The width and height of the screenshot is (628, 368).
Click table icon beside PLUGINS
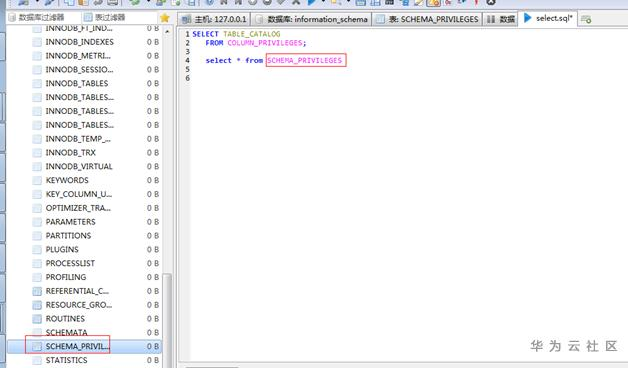pyautogui.click(x=37, y=249)
